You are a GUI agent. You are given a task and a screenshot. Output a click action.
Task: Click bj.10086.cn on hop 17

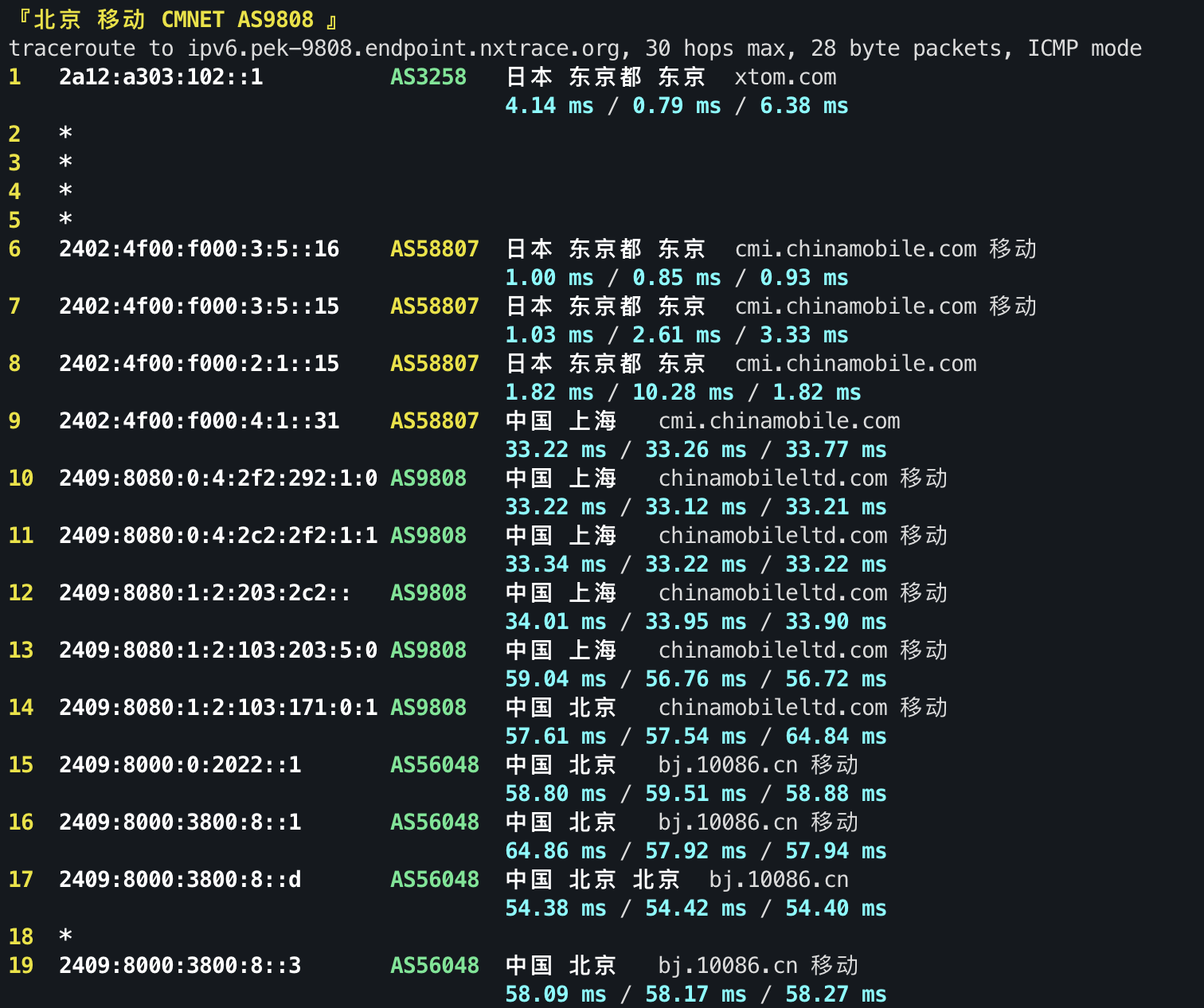pyautogui.click(x=779, y=880)
